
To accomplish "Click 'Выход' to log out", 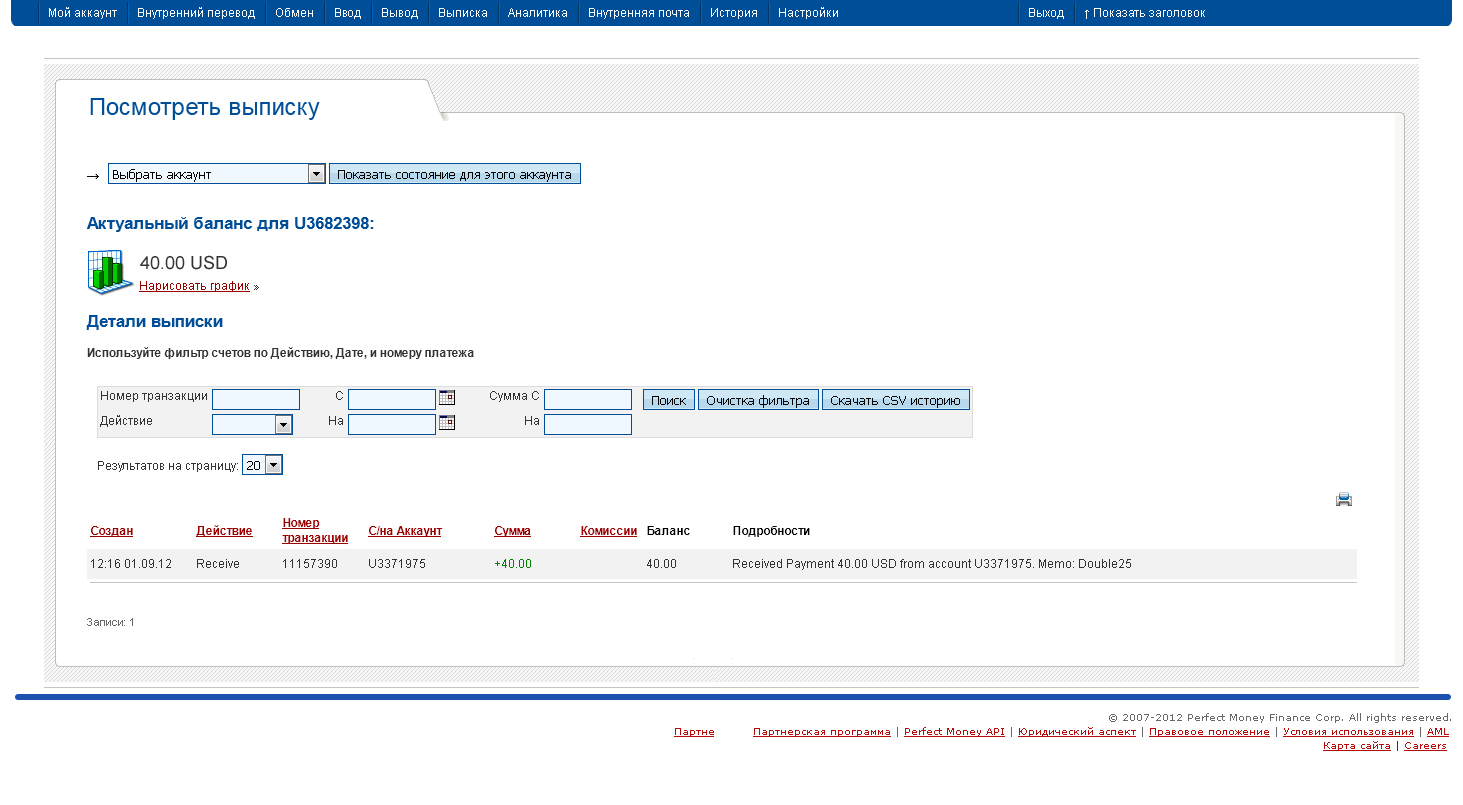I will [1045, 13].
